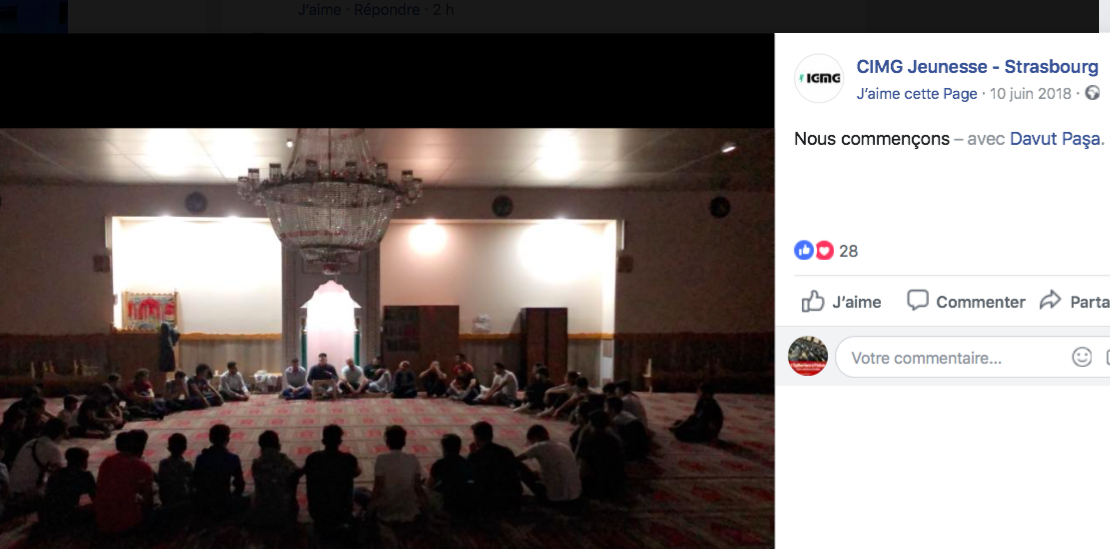The height and width of the screenshot is (549, 1110).
Task: Click the J'aime cette Page link
Action: 917,93
